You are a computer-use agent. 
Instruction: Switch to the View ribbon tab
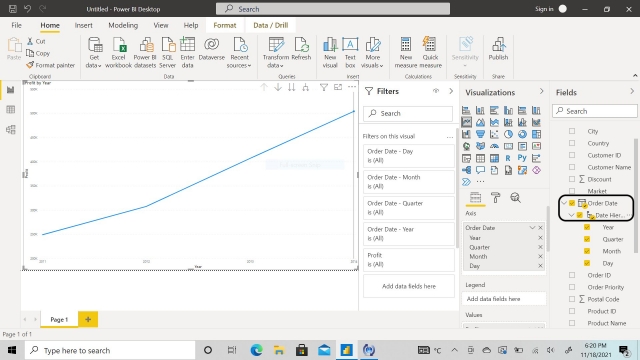click(161, 25)
